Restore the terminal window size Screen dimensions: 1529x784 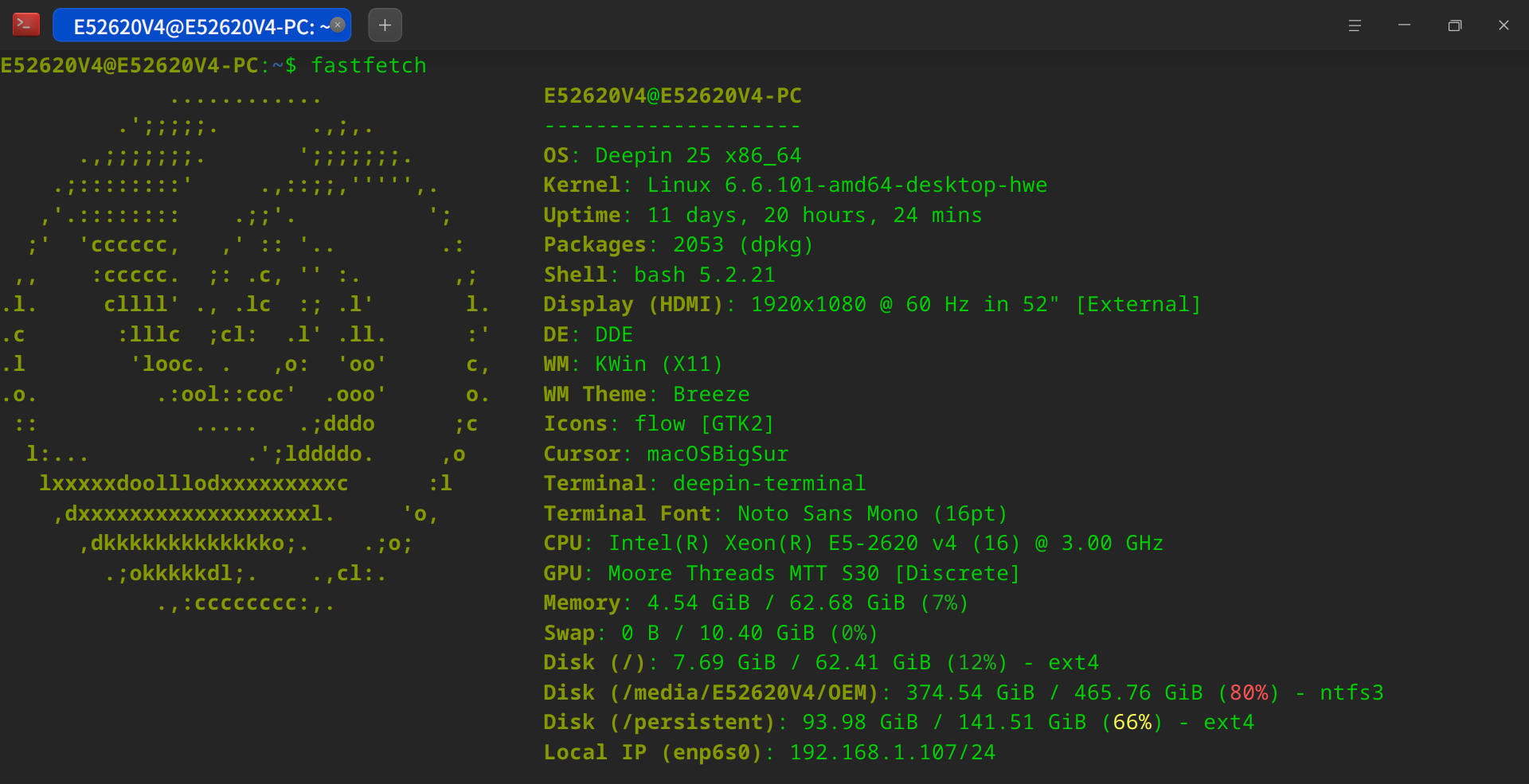pyautogui.click(x=1454, y=25)
